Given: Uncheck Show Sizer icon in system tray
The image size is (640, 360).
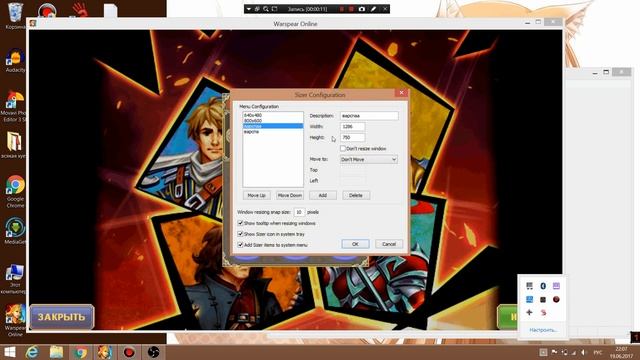Looking at the screenshot, I should (x=240, y=234).
